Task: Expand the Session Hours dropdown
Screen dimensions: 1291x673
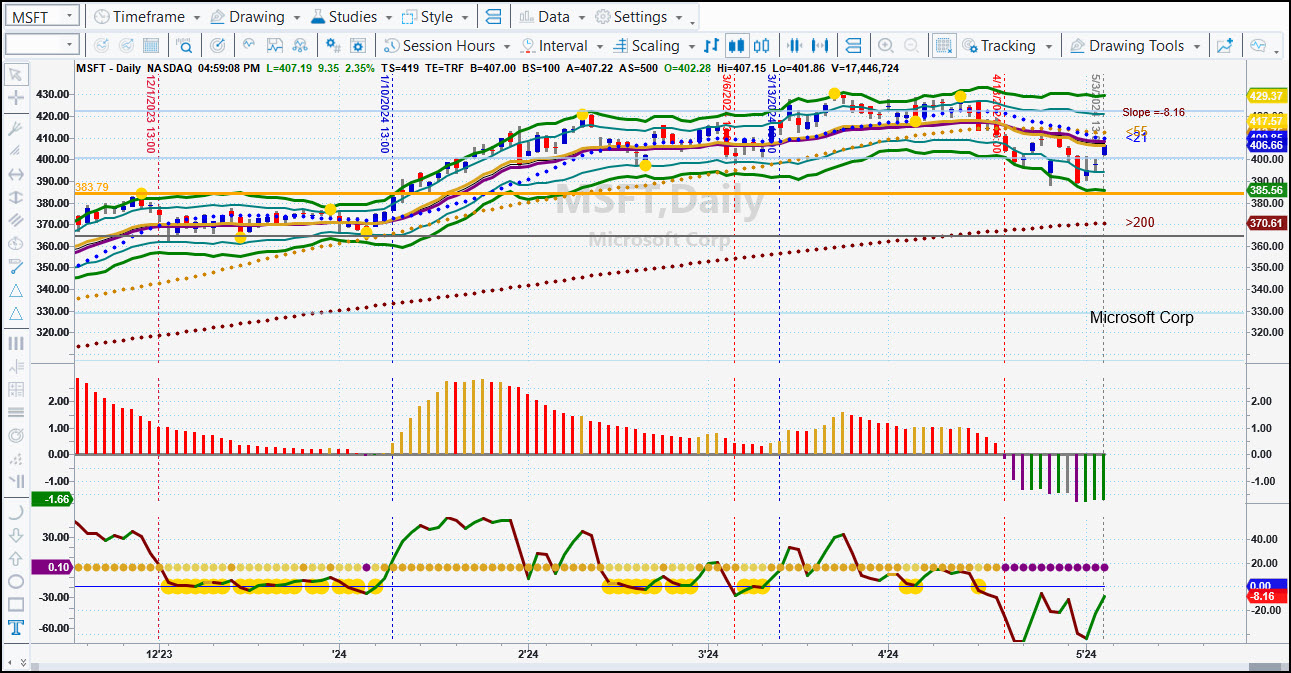Action: coord(448,46)
